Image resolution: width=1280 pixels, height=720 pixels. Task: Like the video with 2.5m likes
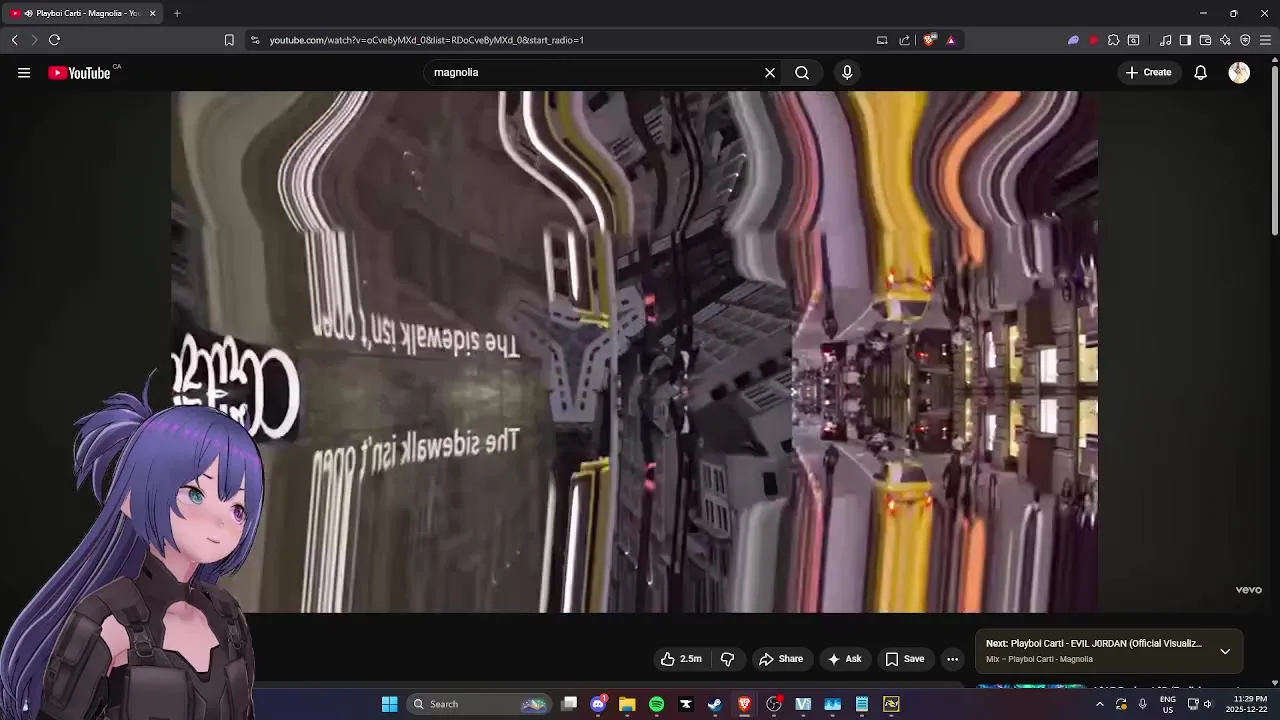(x=681, y=659)
